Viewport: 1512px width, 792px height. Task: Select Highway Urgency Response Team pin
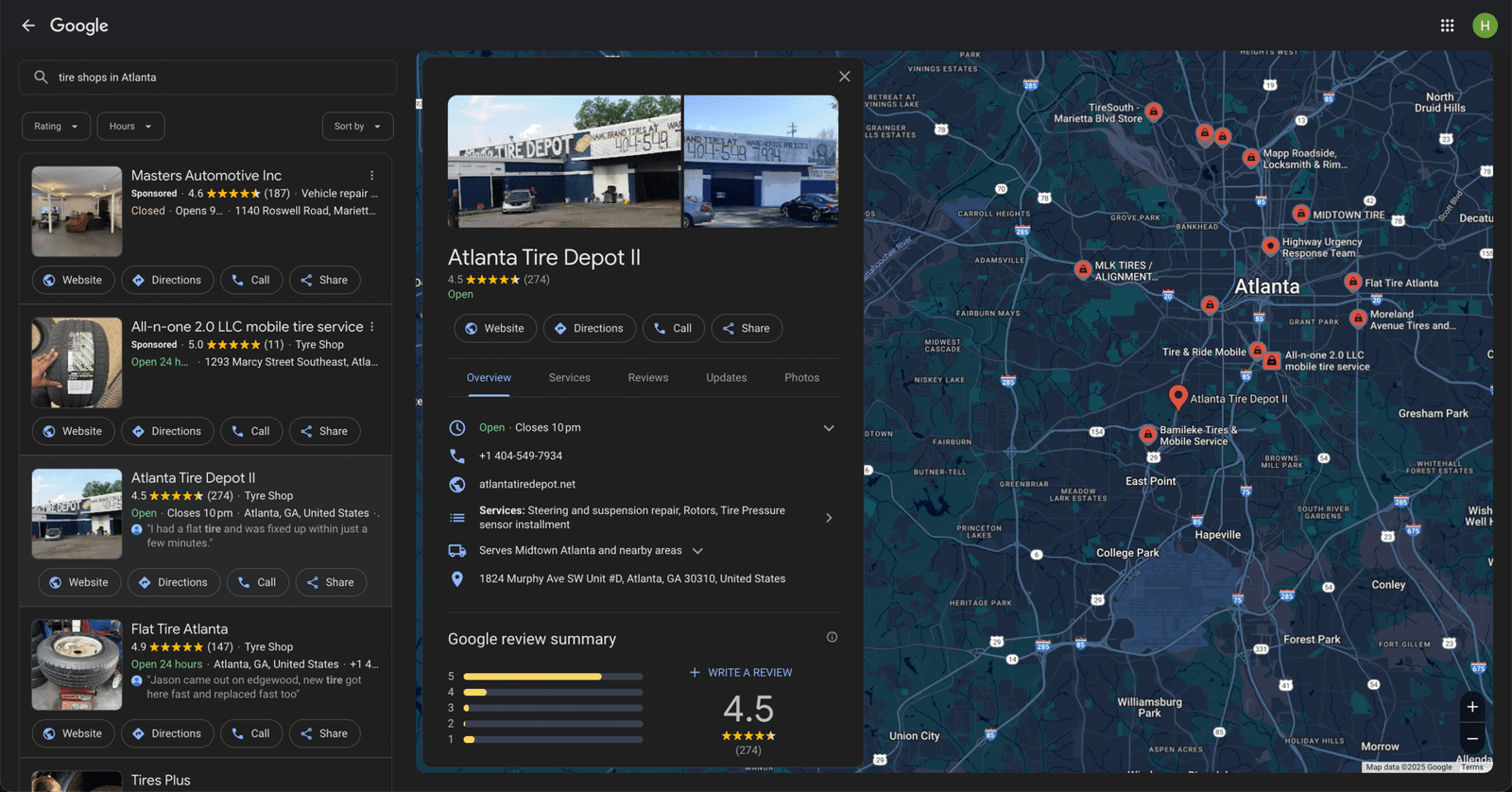1270,246
